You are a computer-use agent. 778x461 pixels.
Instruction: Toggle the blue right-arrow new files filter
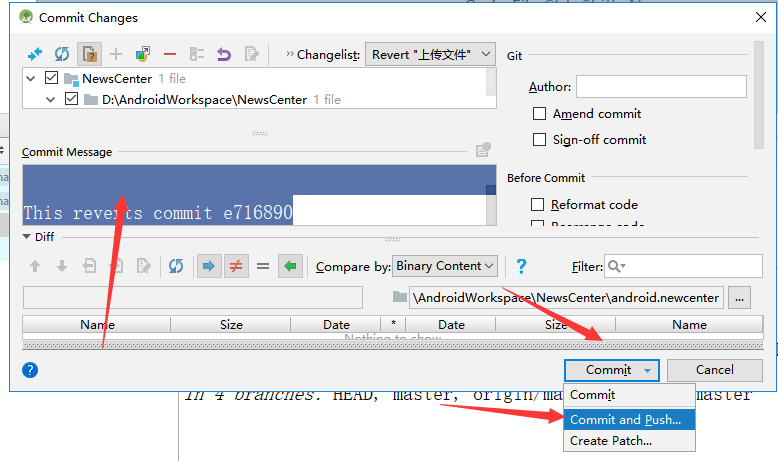[209, 266]
